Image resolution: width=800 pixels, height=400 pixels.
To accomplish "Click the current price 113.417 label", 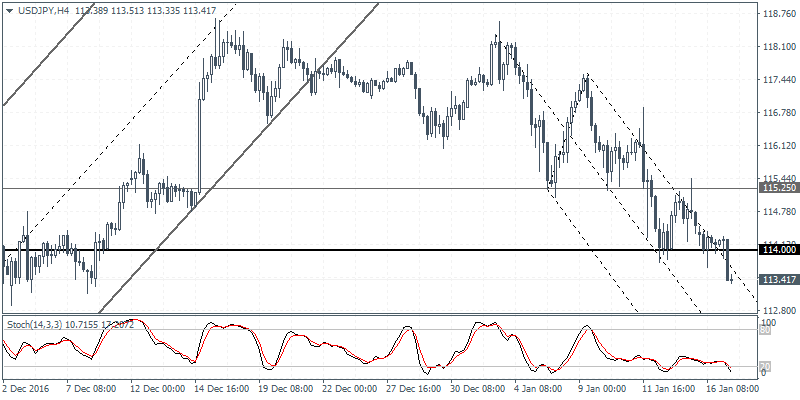I will pyautogui.click(x=777, y=280).
